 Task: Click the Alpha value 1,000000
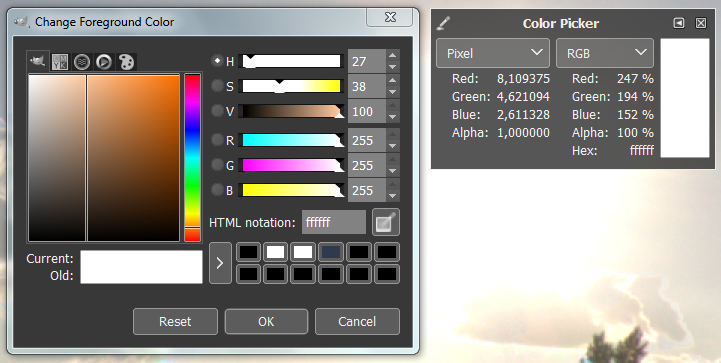pyautogui.click(x=523, y=133)
